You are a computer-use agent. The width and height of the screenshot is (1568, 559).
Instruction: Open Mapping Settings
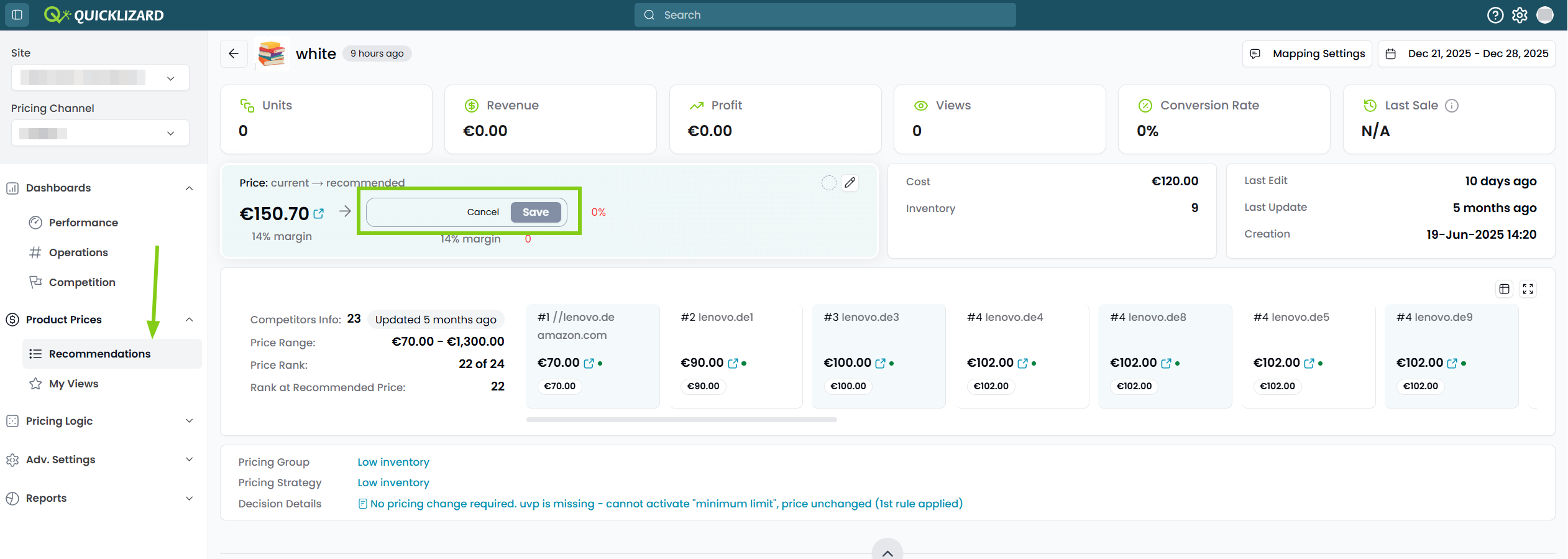pos(1306,53)
